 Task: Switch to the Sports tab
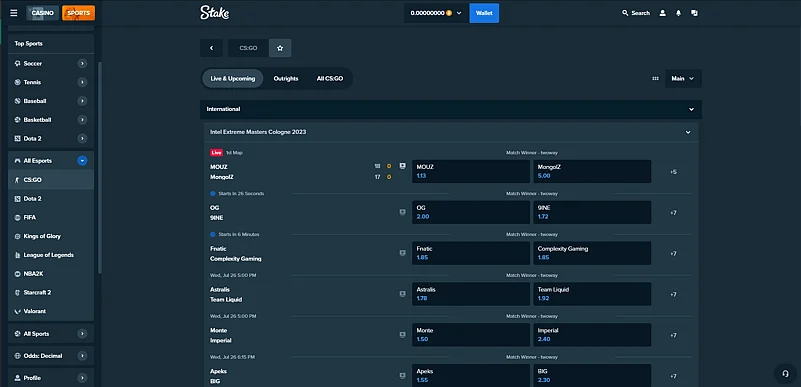(x=79, y=13)
